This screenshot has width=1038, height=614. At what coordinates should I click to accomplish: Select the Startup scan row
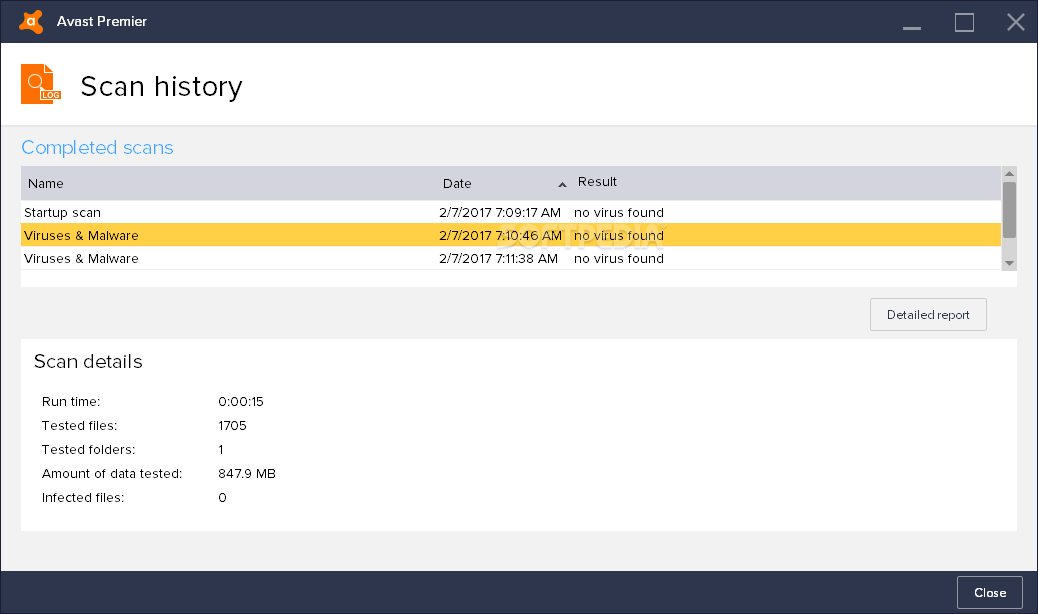(510, 212)
